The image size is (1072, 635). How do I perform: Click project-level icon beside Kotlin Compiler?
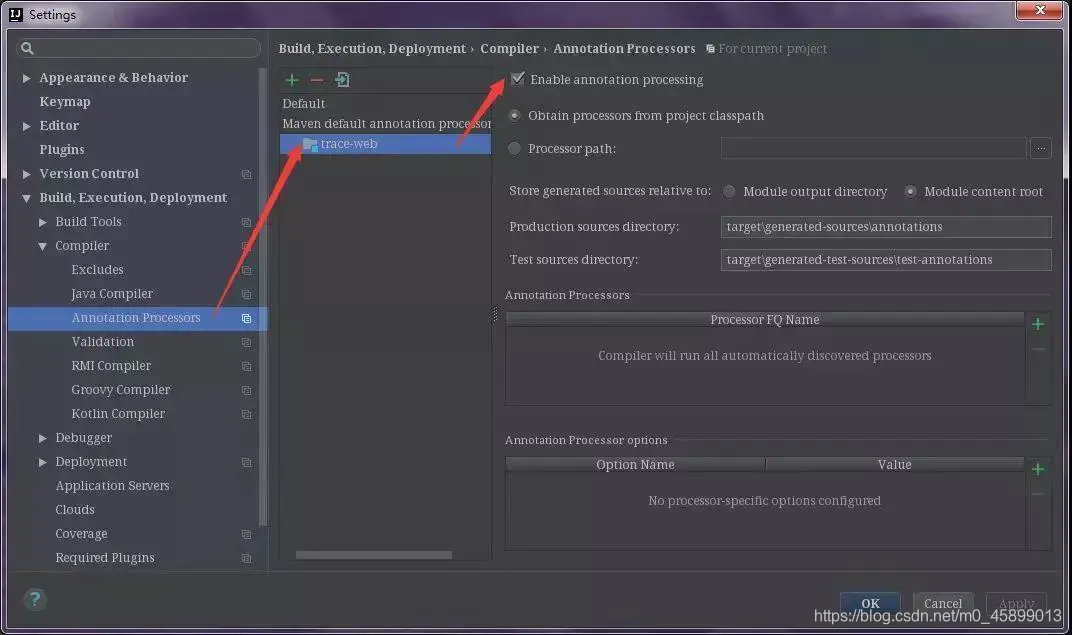(x=246, y=414)
